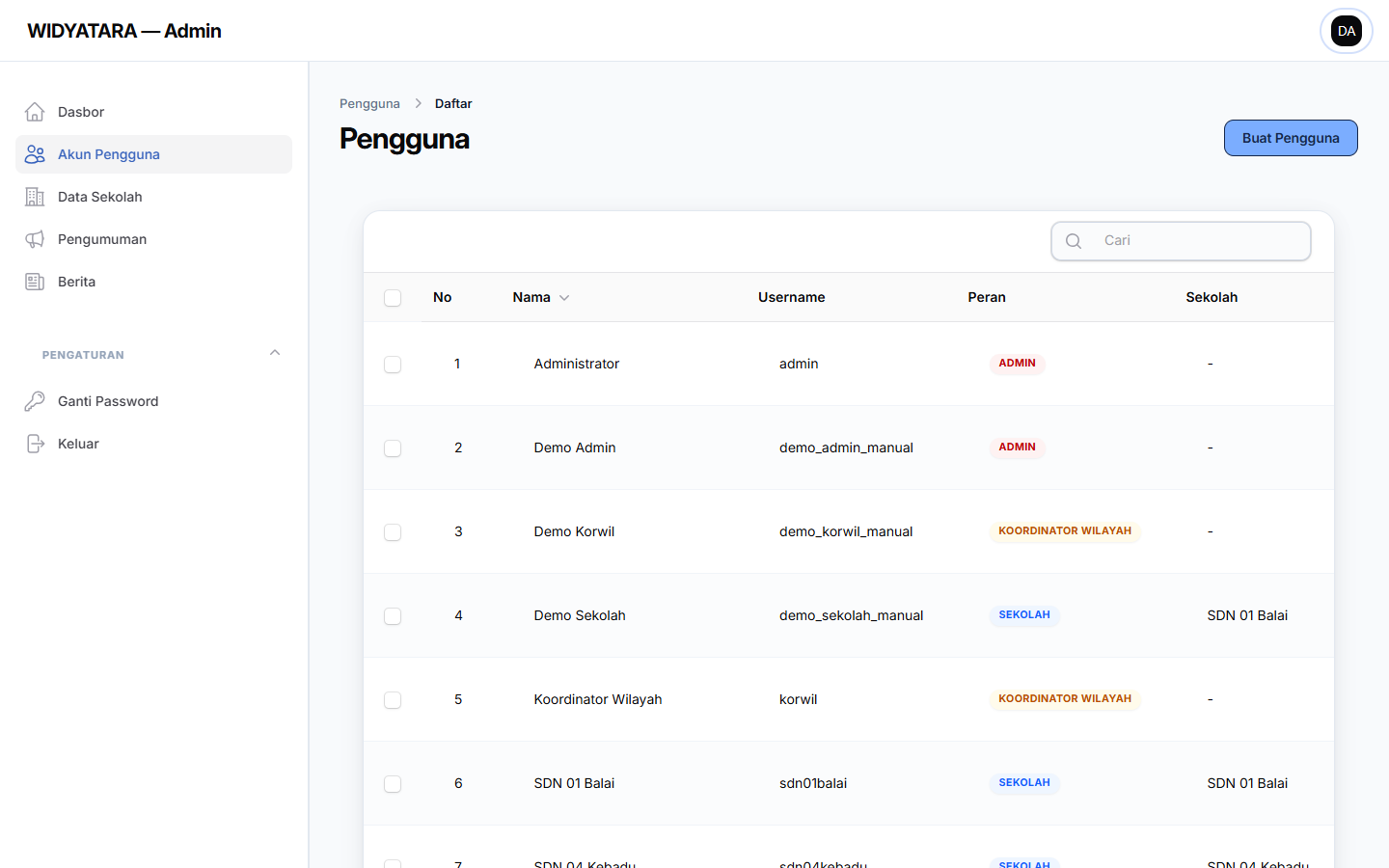Click the Username column header
Viewport: 1389px width, 868px height.
(x=792, y=297)
